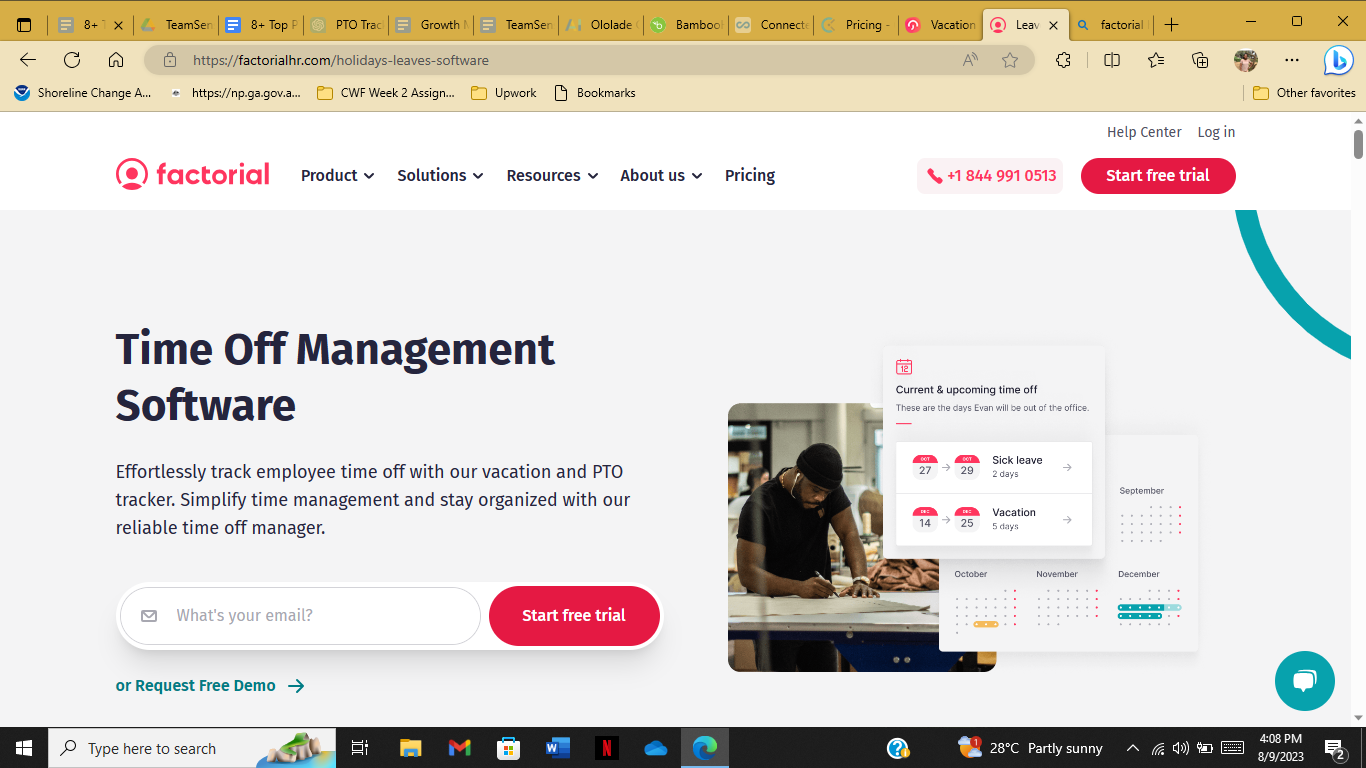This screenshot has width=1366, height=768.
Task: Switch to the Connecte tab
Action: (770, 25)
